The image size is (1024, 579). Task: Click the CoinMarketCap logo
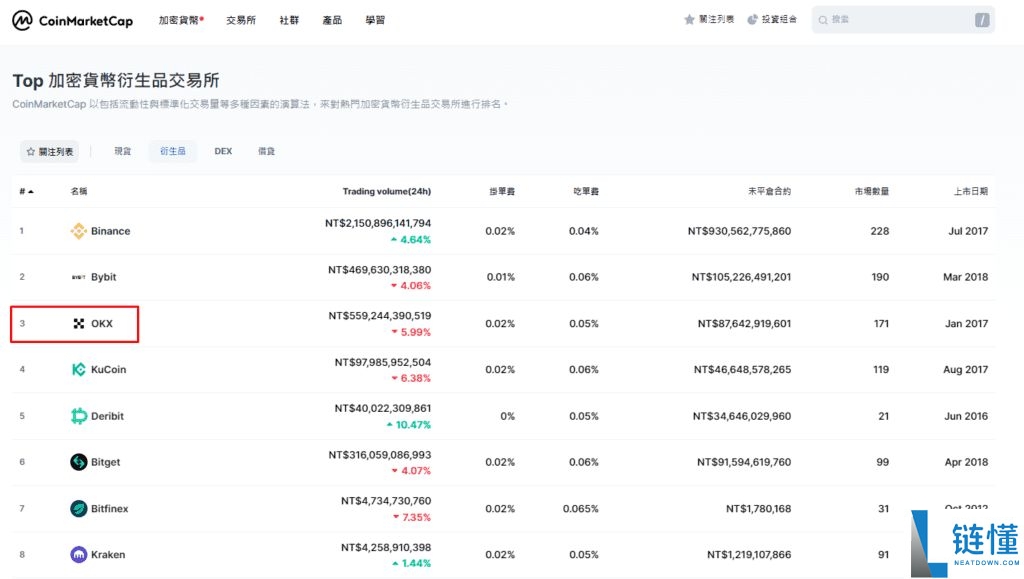72,20
